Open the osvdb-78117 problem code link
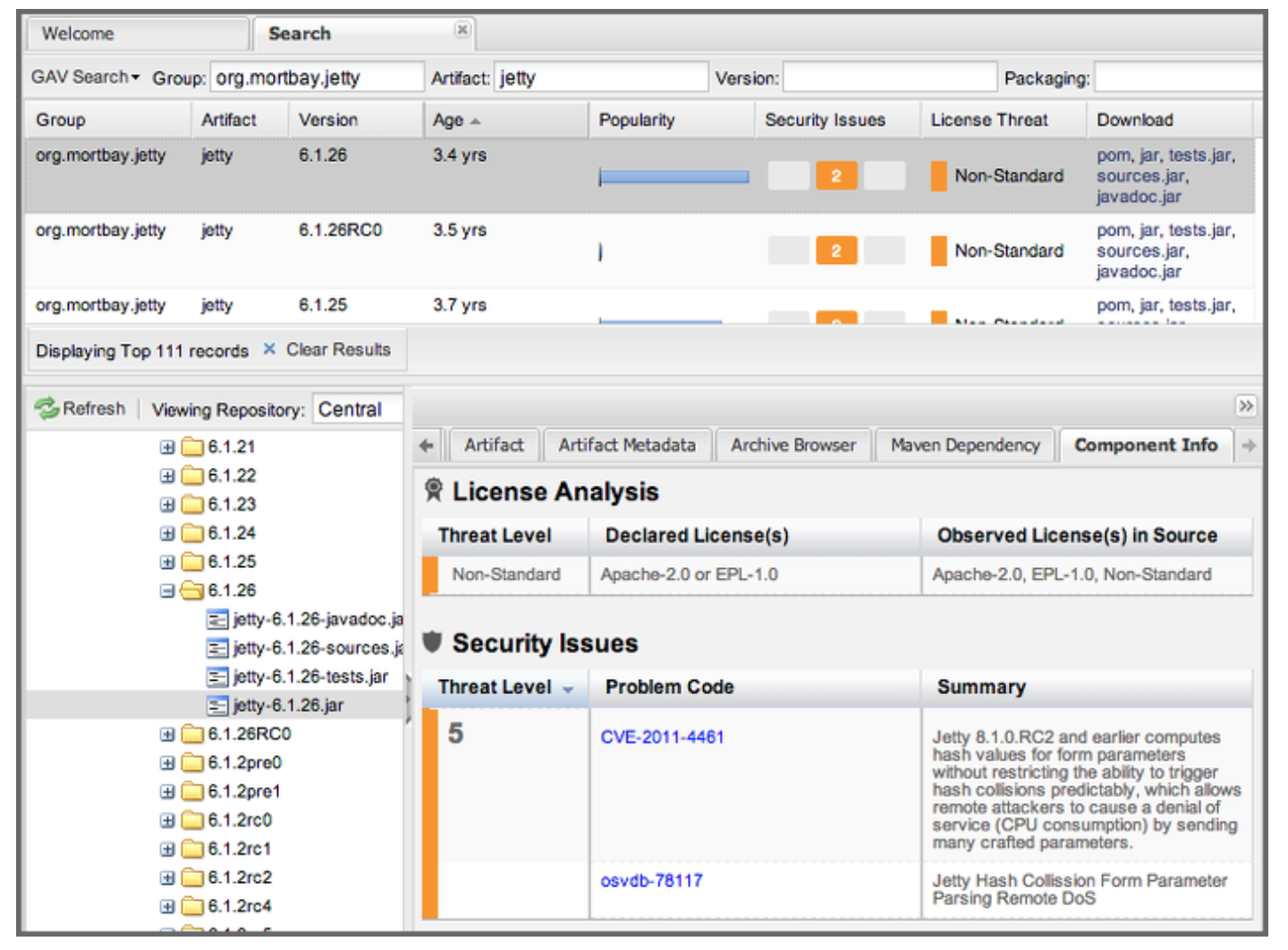Screen dimensions: 1288x950 click(651, 880)
